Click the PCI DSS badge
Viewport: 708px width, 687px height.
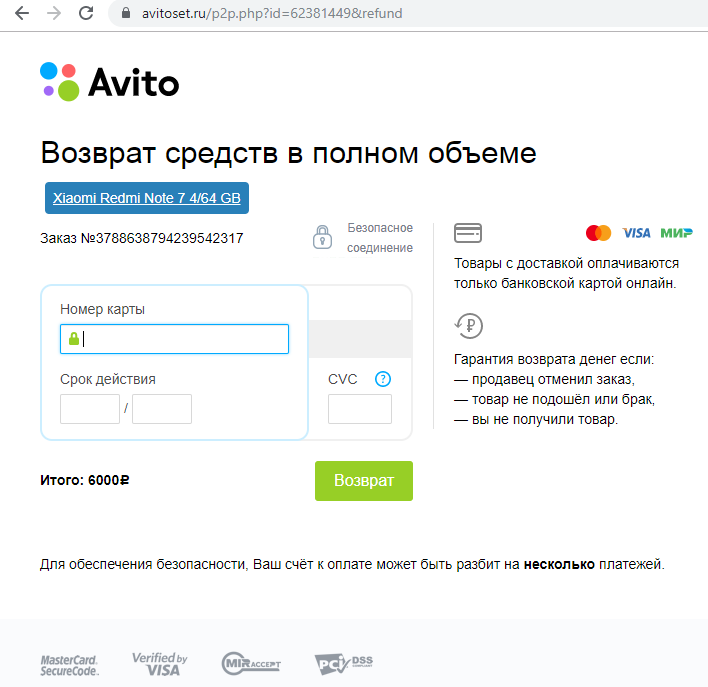[x=344, y=664]
